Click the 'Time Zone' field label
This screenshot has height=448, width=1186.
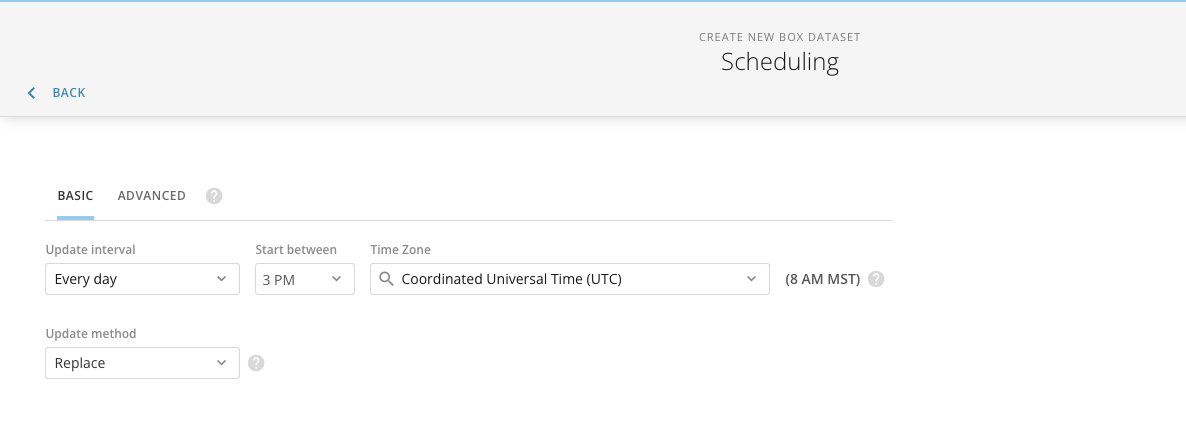pyautogui.click(x=400, y=250)
